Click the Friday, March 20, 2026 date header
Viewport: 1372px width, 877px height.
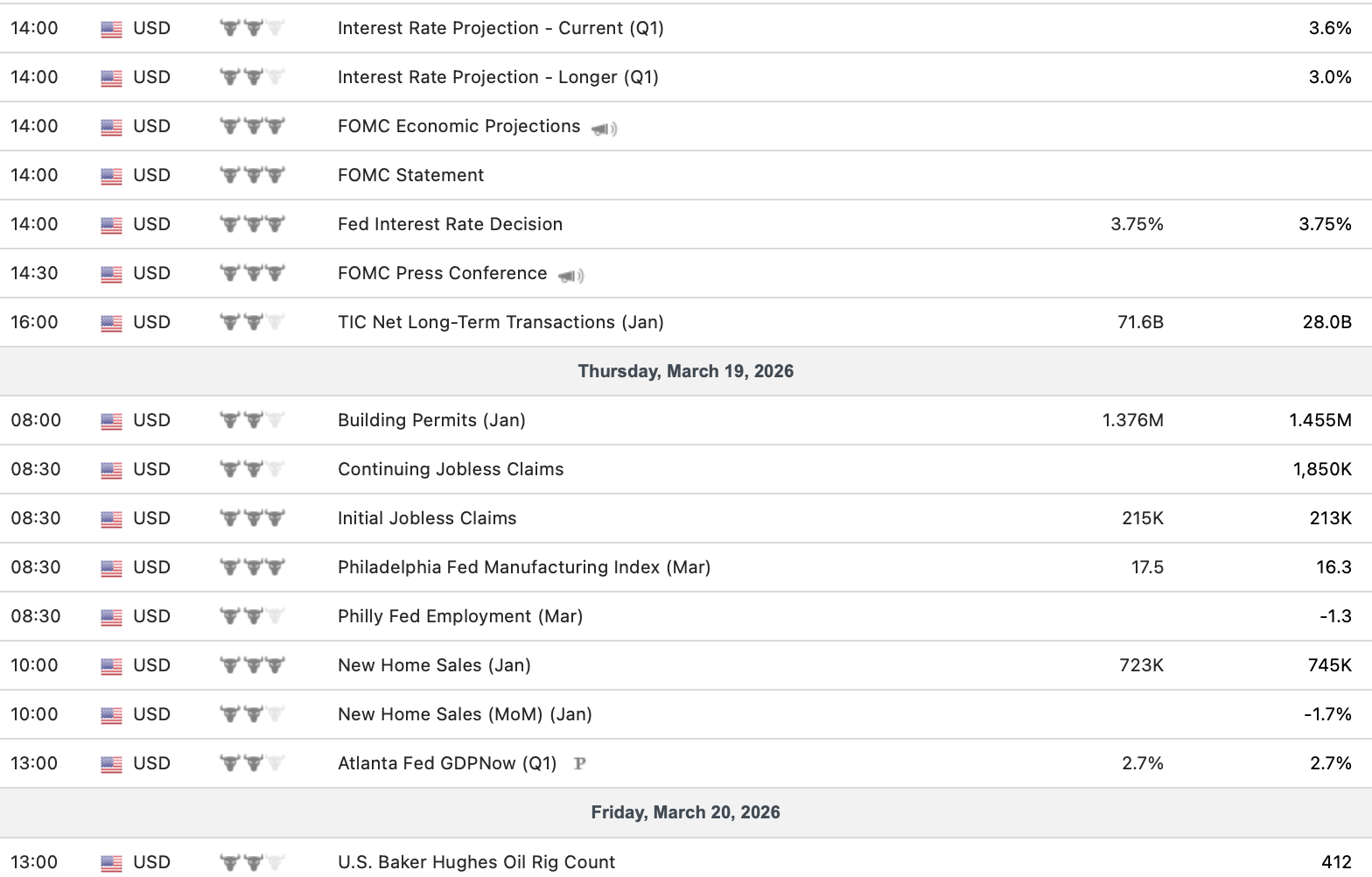685,812
